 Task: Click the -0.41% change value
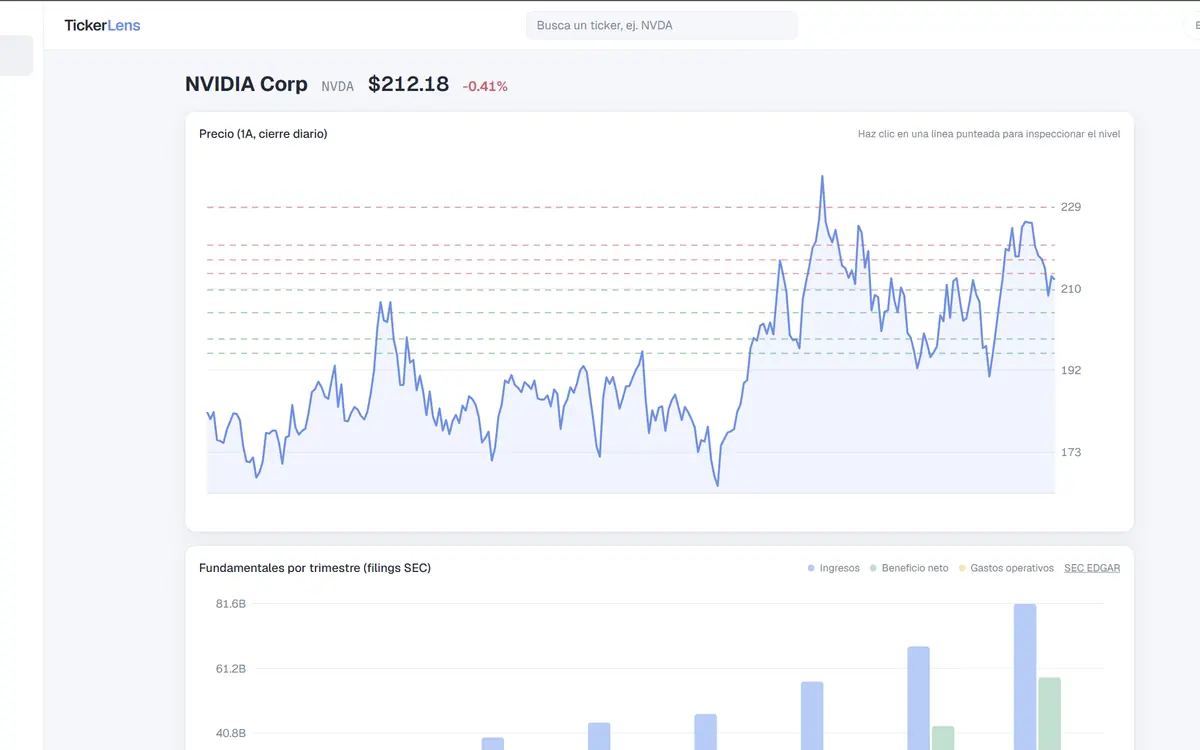[485, 87]
